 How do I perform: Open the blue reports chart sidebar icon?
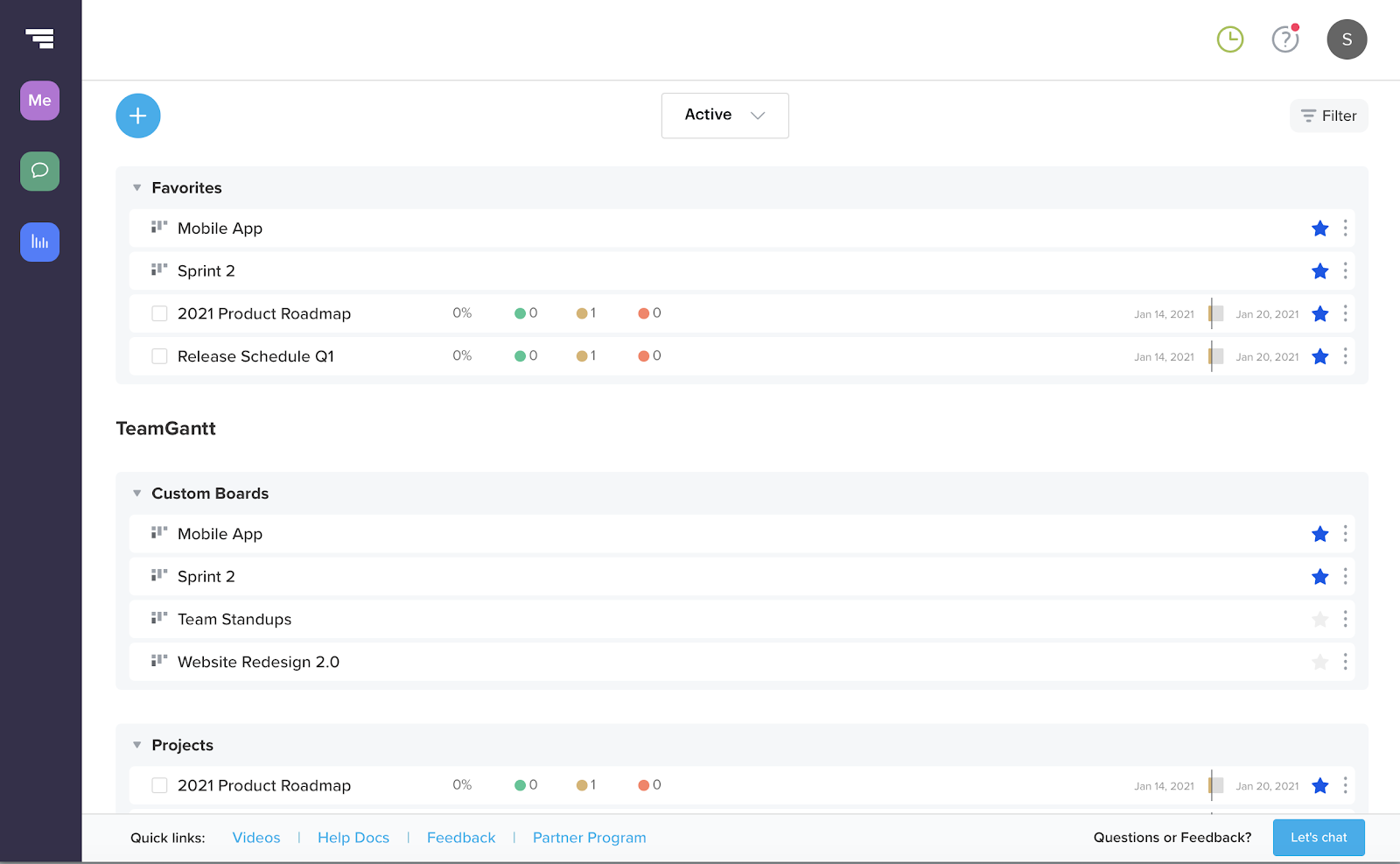pos(40,242)
